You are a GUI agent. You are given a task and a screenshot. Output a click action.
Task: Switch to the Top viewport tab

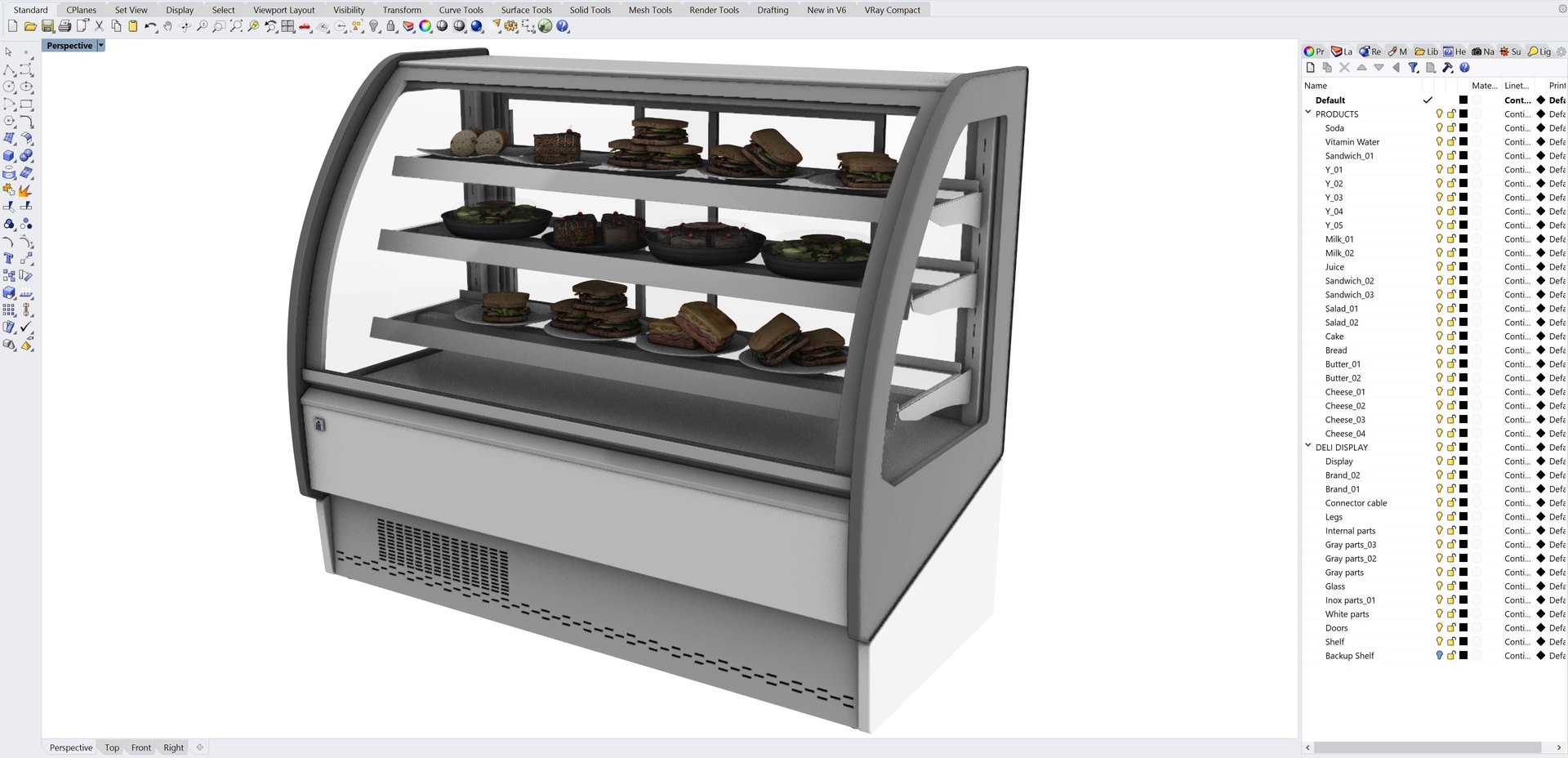click(x=112, y=747)
